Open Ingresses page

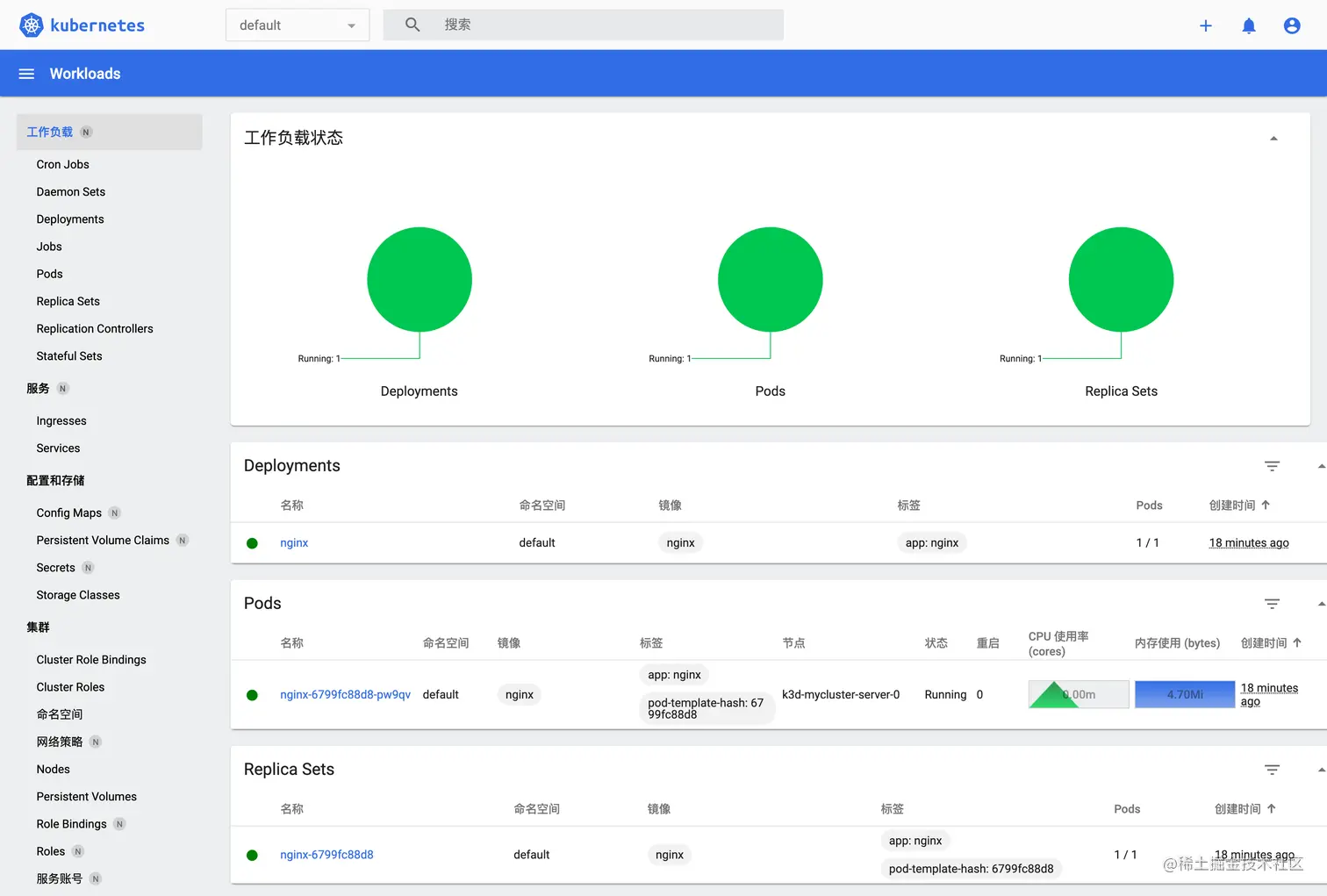[61, 421]
